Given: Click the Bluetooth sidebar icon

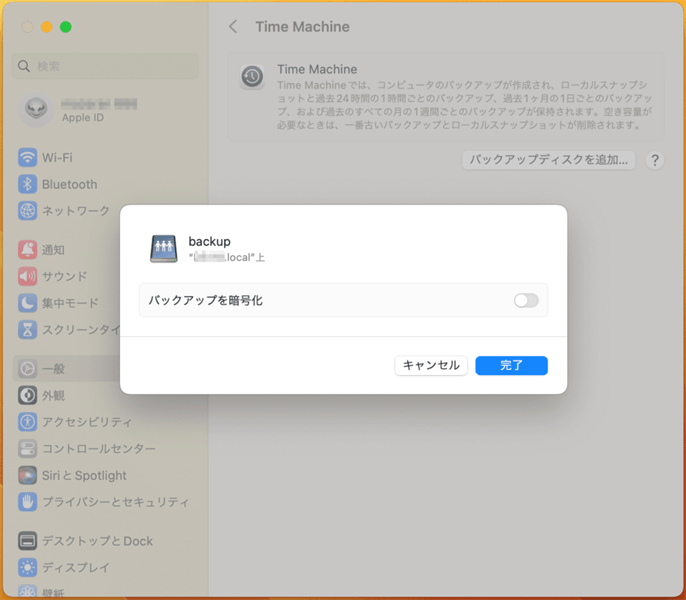Looking at the screenshot, I should 27,185.
